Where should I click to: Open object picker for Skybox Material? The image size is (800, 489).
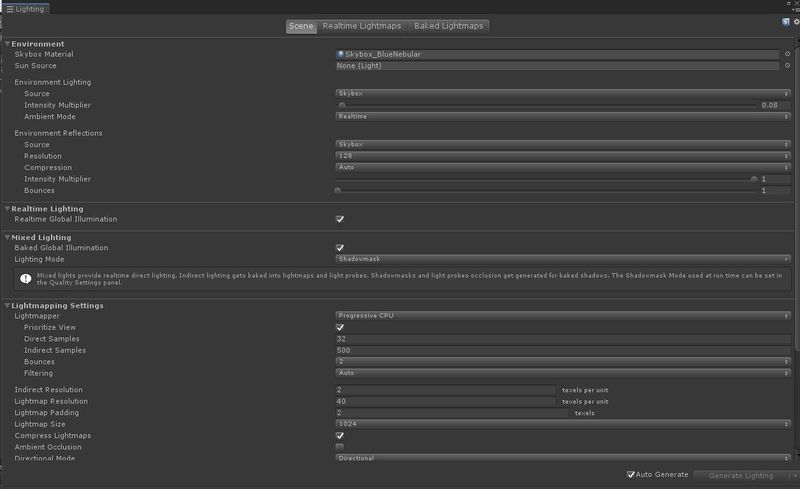(787, 54)
